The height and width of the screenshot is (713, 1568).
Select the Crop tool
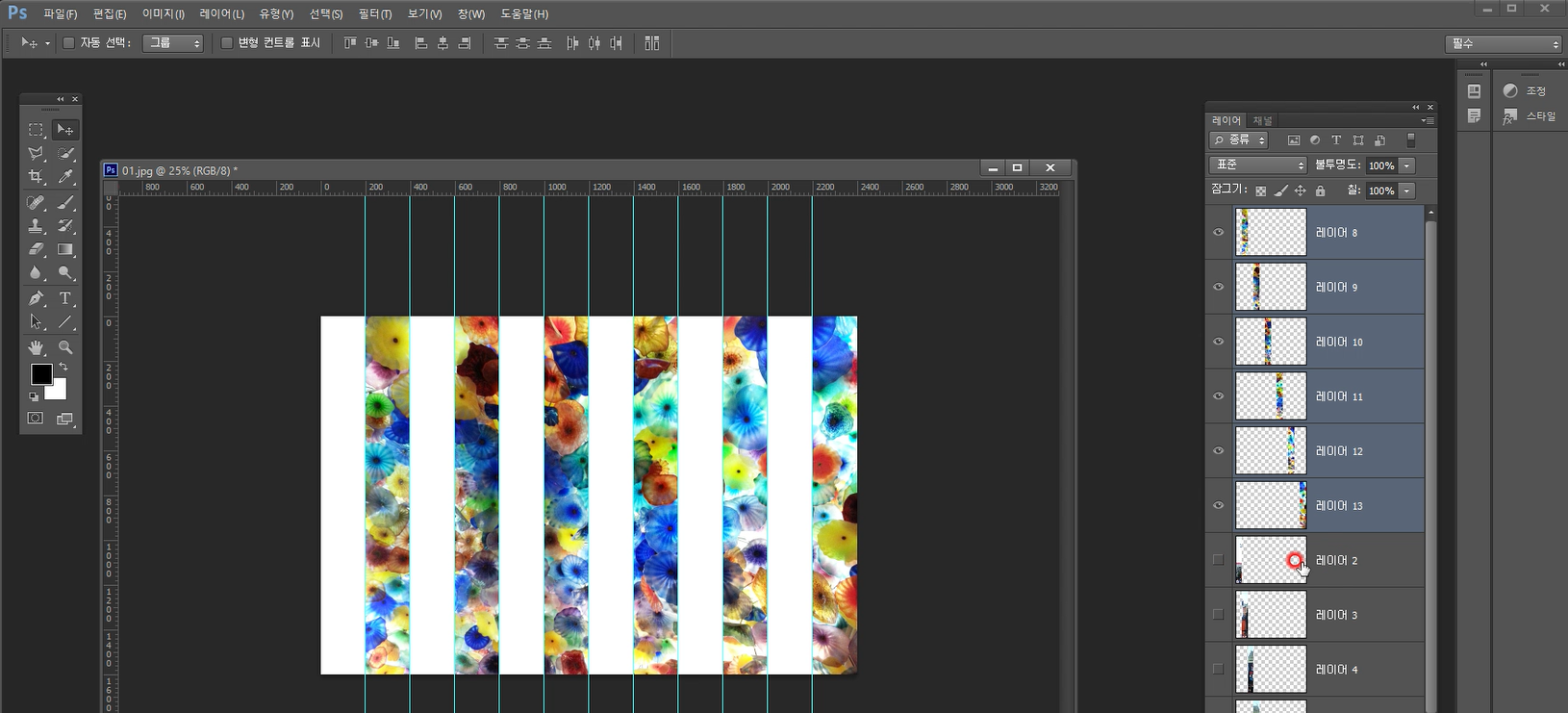[36, 177]
